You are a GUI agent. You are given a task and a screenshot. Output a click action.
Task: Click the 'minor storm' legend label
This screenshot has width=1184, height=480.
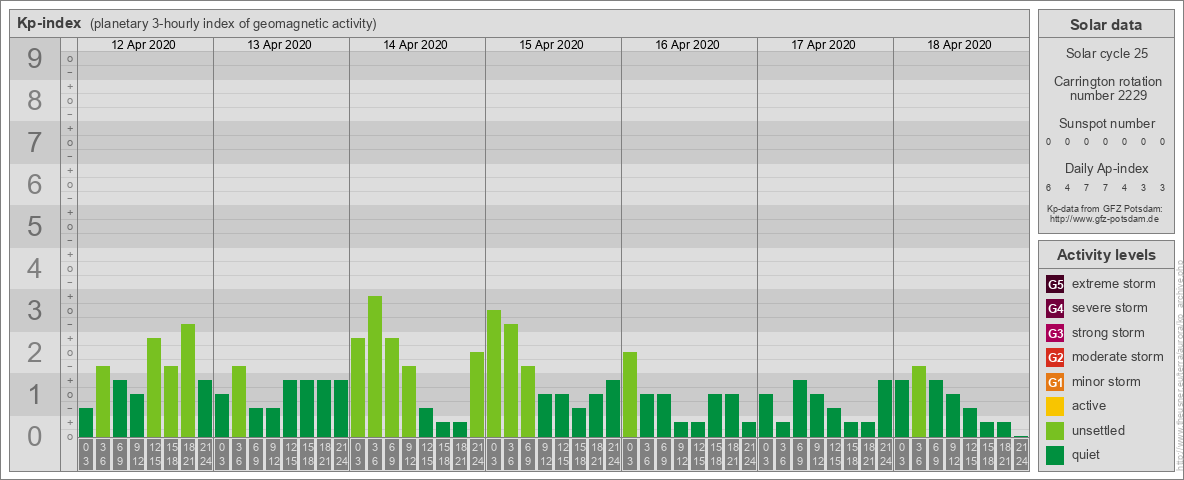[x=1106, y=381]
